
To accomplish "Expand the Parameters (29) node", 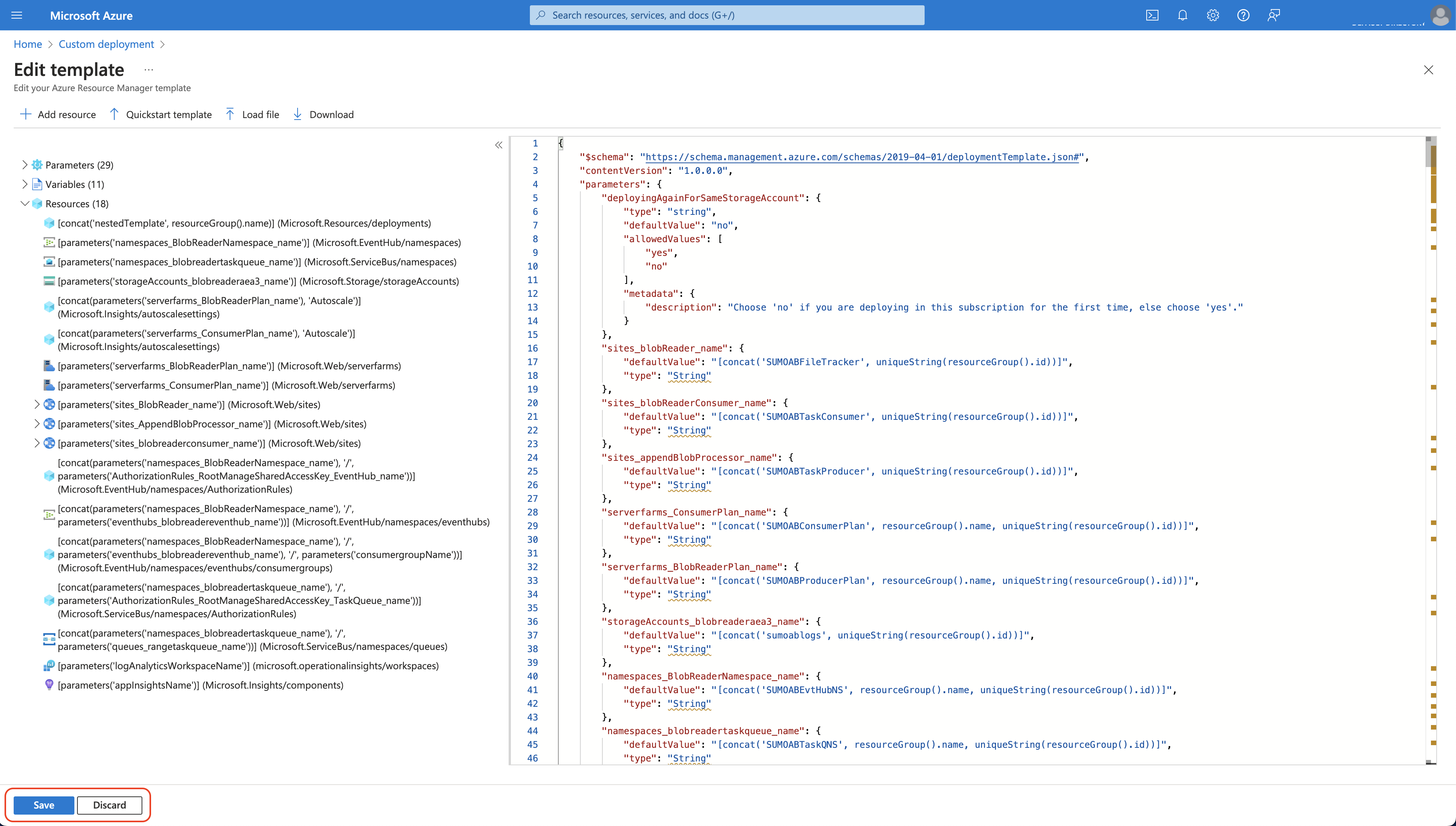I will (24, 164).
